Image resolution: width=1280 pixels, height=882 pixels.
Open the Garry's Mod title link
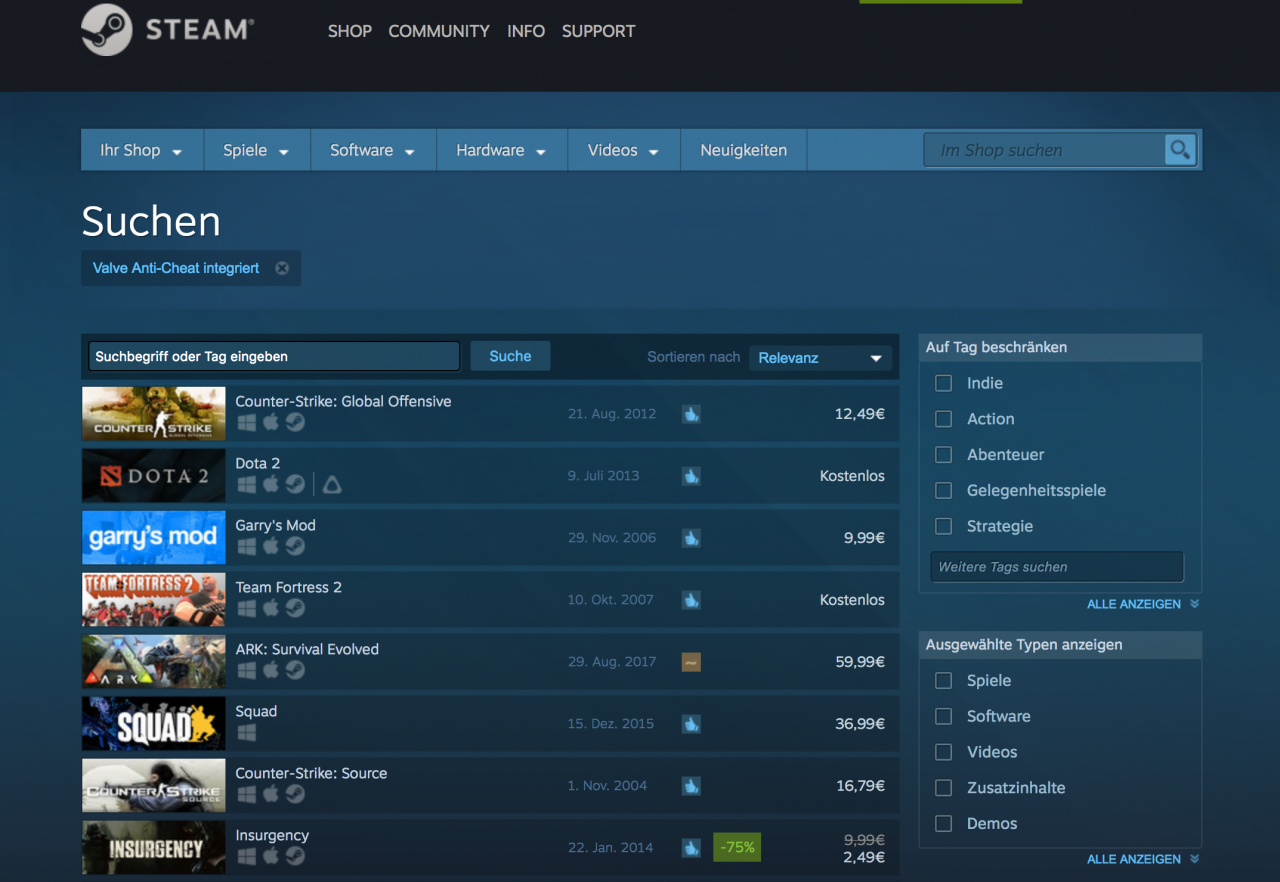pyautogui.click(x=275, y=525)
